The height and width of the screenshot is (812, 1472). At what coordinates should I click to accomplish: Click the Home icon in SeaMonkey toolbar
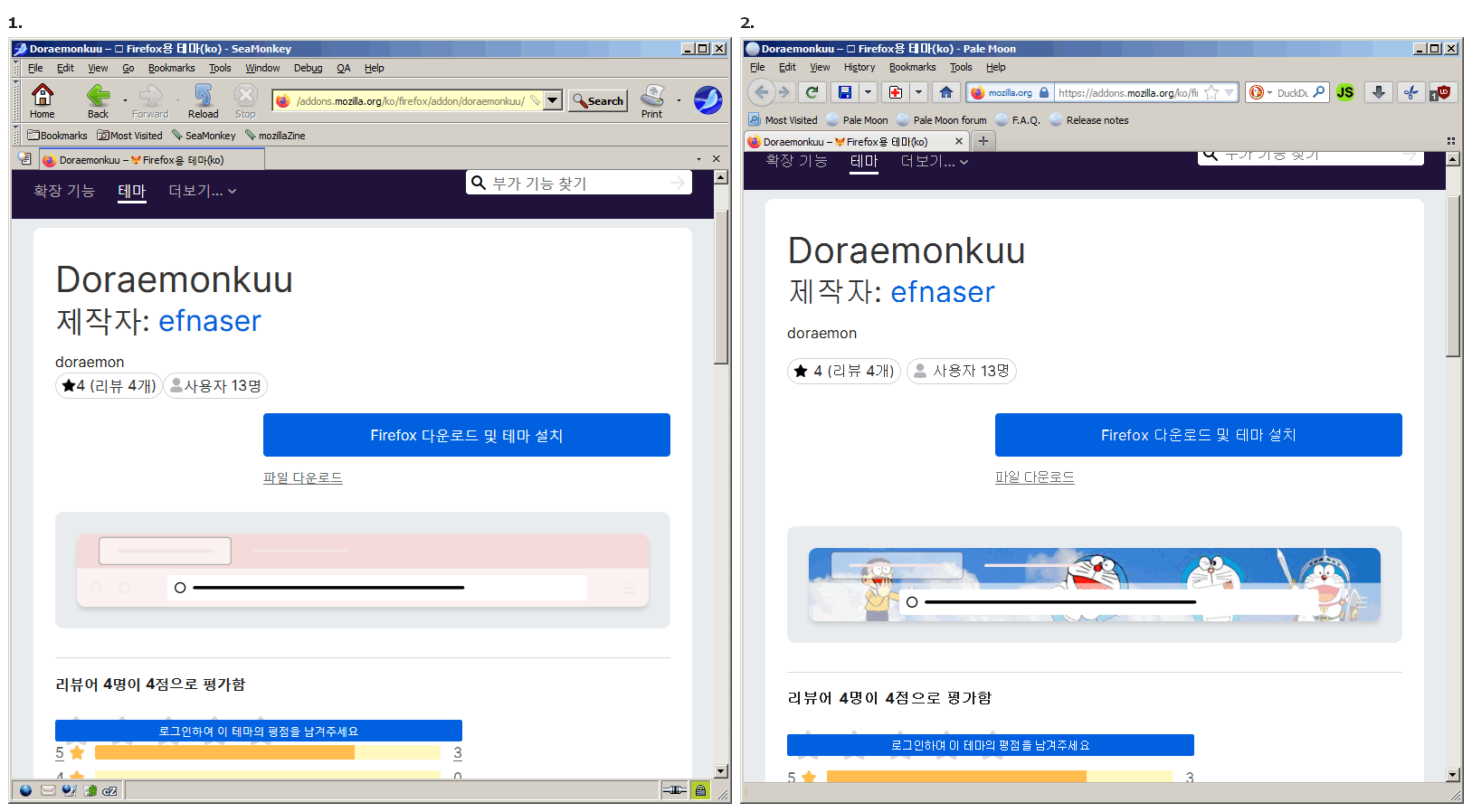point(43,95)
